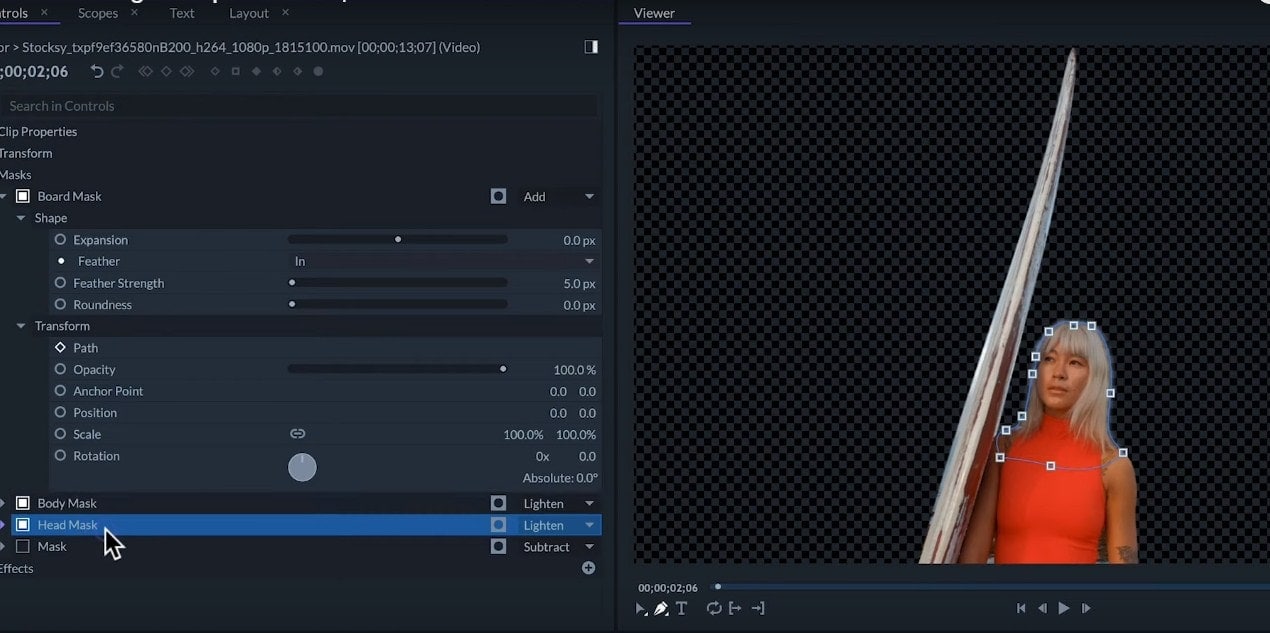
Task: Select the Viewer tab
Action: click(x=654, y=13)
